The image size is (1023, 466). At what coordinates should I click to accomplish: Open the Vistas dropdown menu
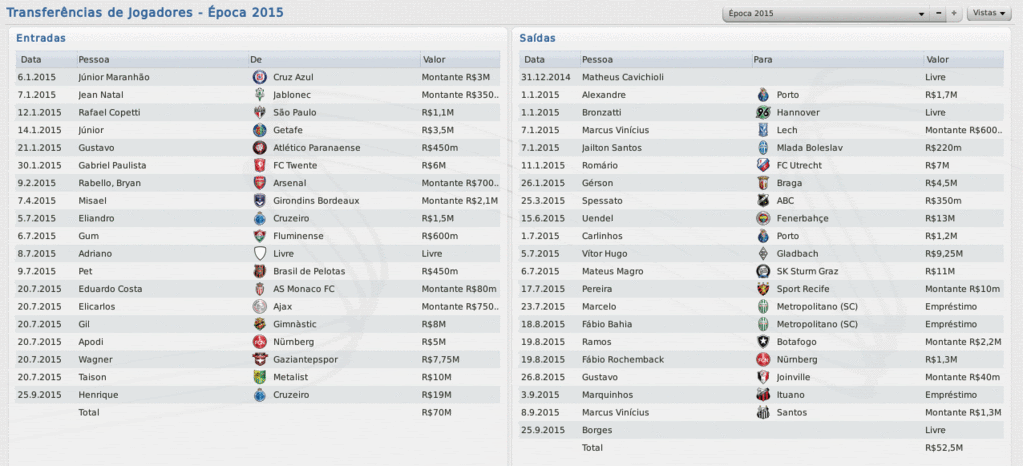(x=989, y=15)
